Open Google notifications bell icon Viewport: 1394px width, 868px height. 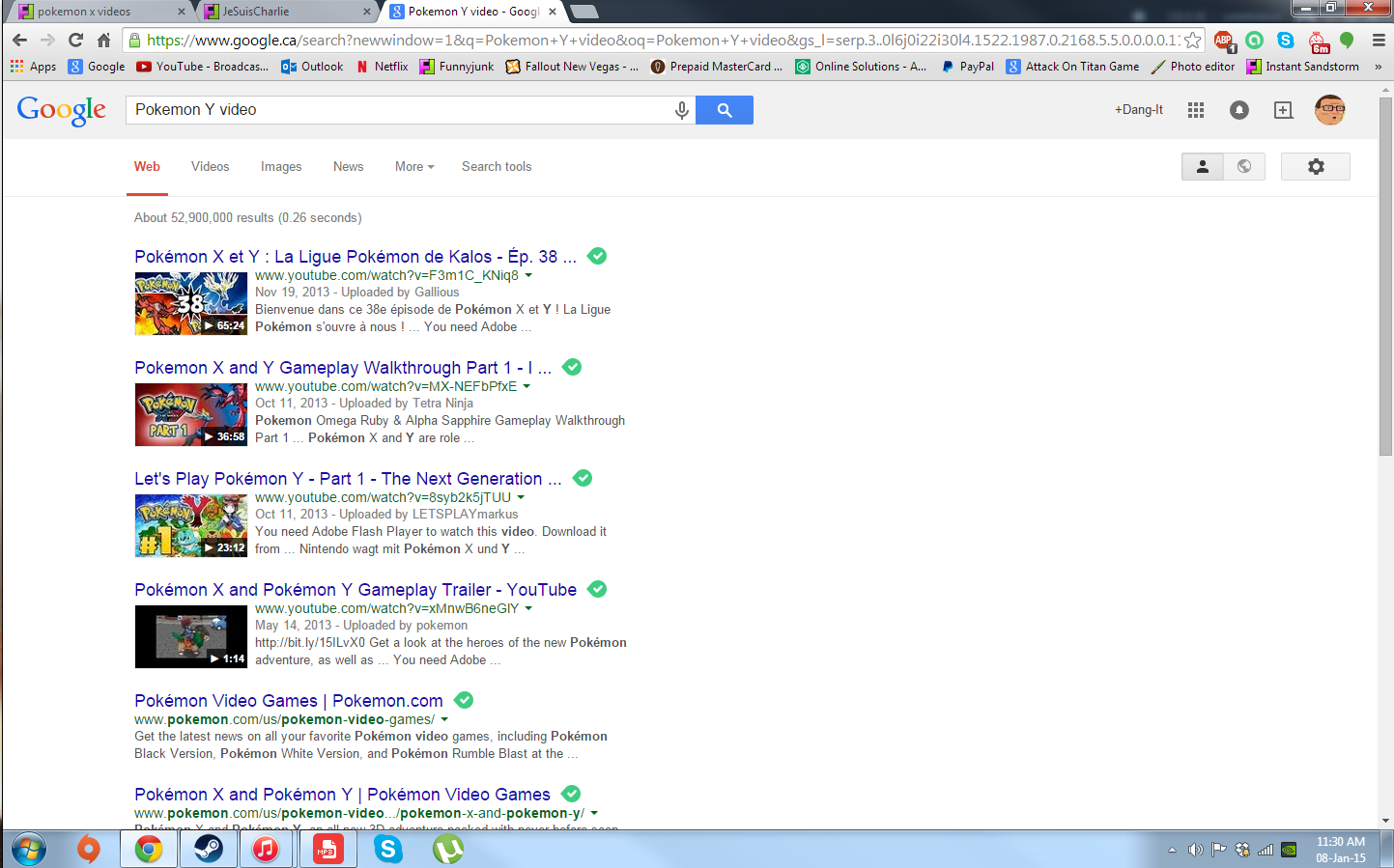click(x=1239, y=110)
